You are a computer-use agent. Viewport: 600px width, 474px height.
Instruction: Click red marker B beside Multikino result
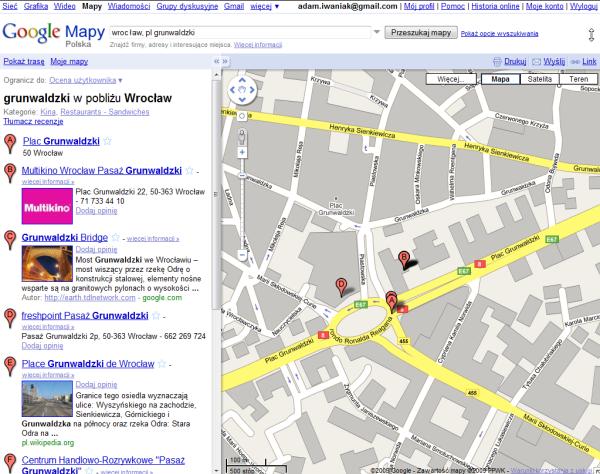pyautogui.click(x=10, y=173)
